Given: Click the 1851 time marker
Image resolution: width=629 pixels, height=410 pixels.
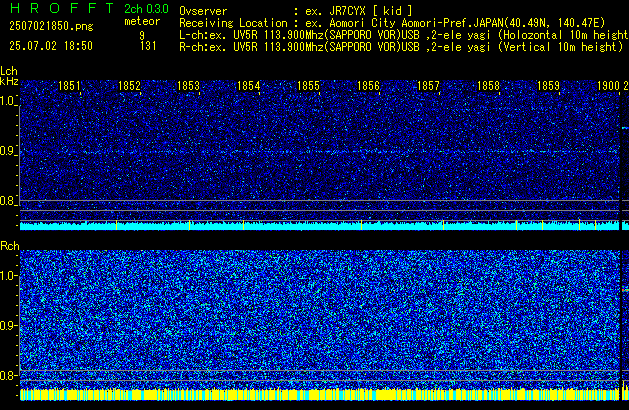Looking at the screenshot, I should tap(69, 86).
